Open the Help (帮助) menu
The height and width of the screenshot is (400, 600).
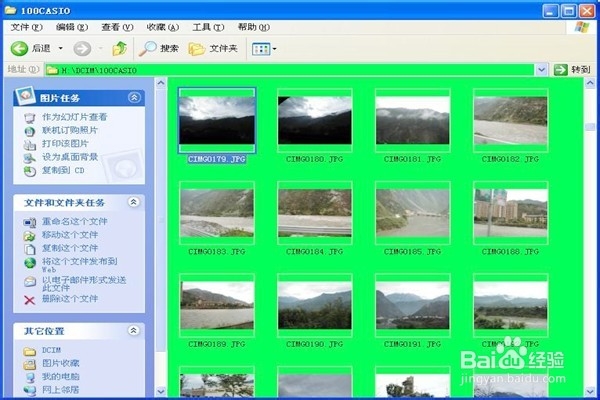click(254, 27)
